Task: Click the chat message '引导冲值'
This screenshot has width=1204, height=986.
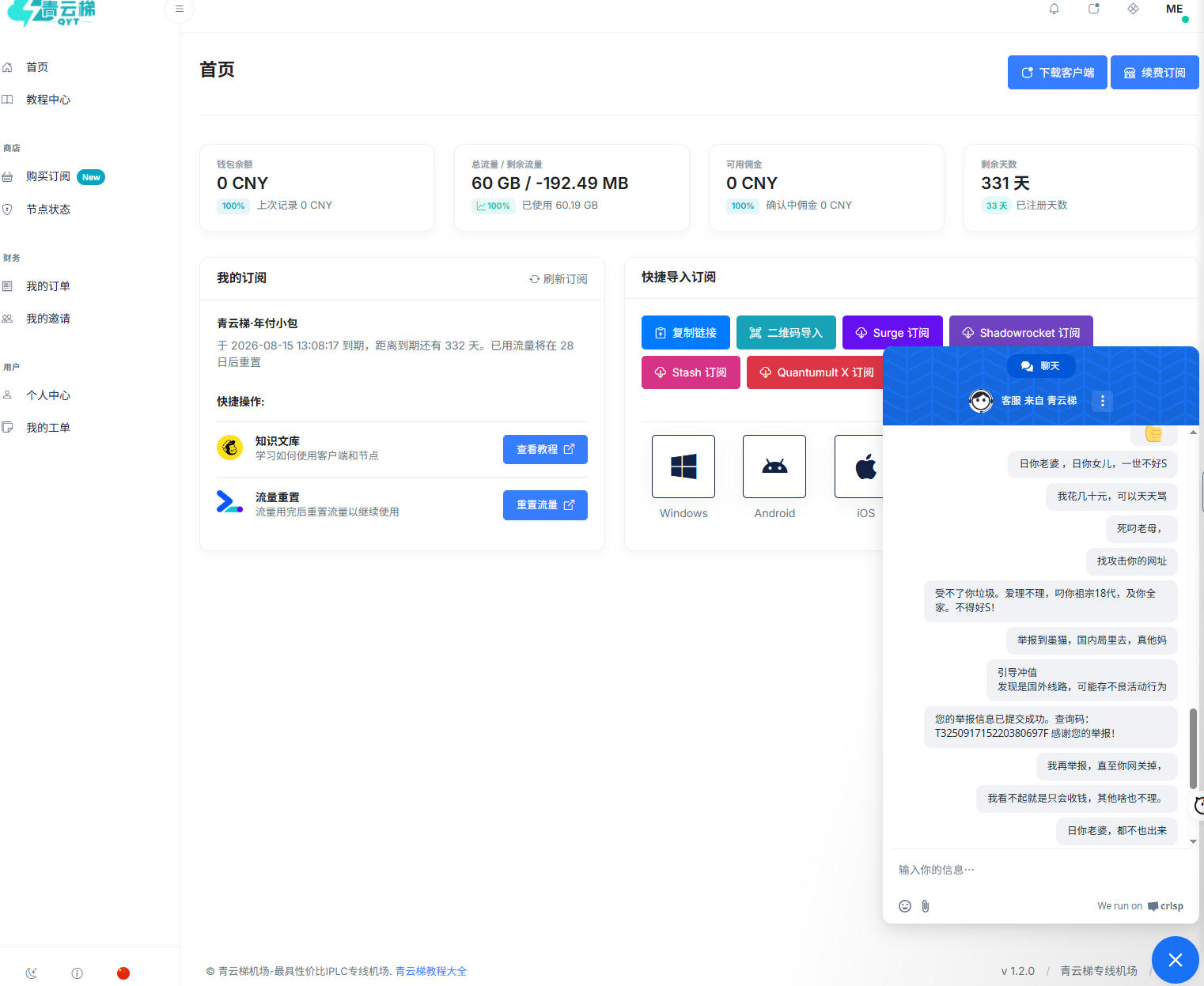Action: tap(1081, 680)
